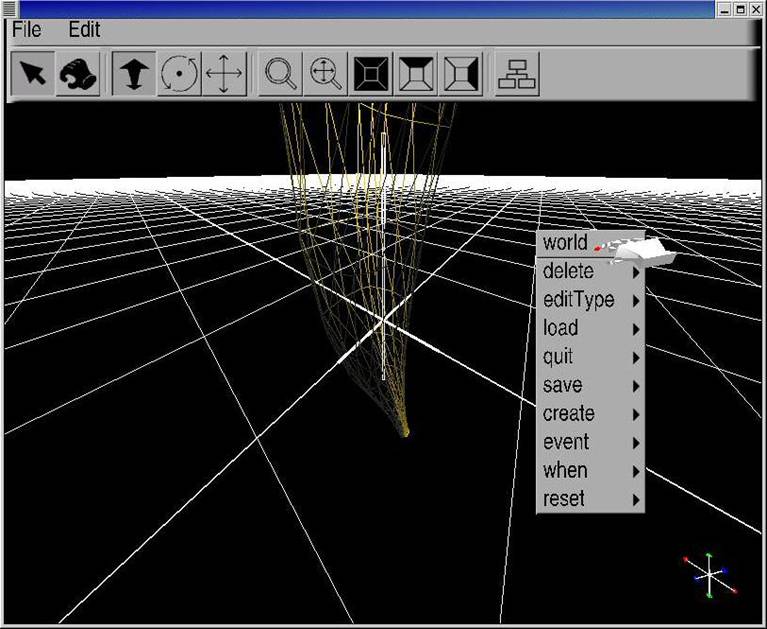Expand the create submenu arrow
Screen dimensions: 767x629
tap(636, 415)
